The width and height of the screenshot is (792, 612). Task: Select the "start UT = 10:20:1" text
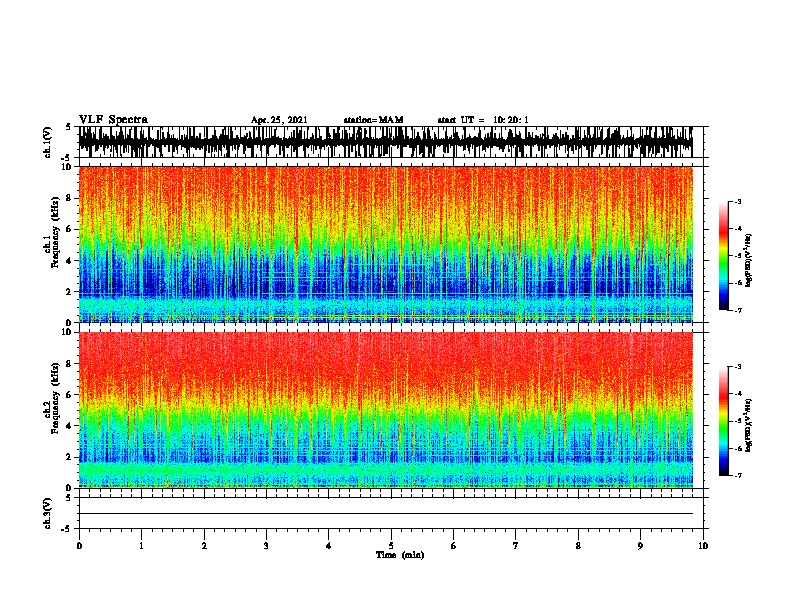pos(483,120)
